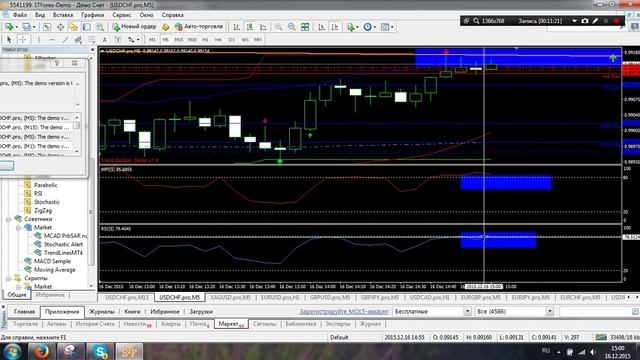Click the zoom in magnifier icon
640x360 pixels.
(x=278, y=27)
